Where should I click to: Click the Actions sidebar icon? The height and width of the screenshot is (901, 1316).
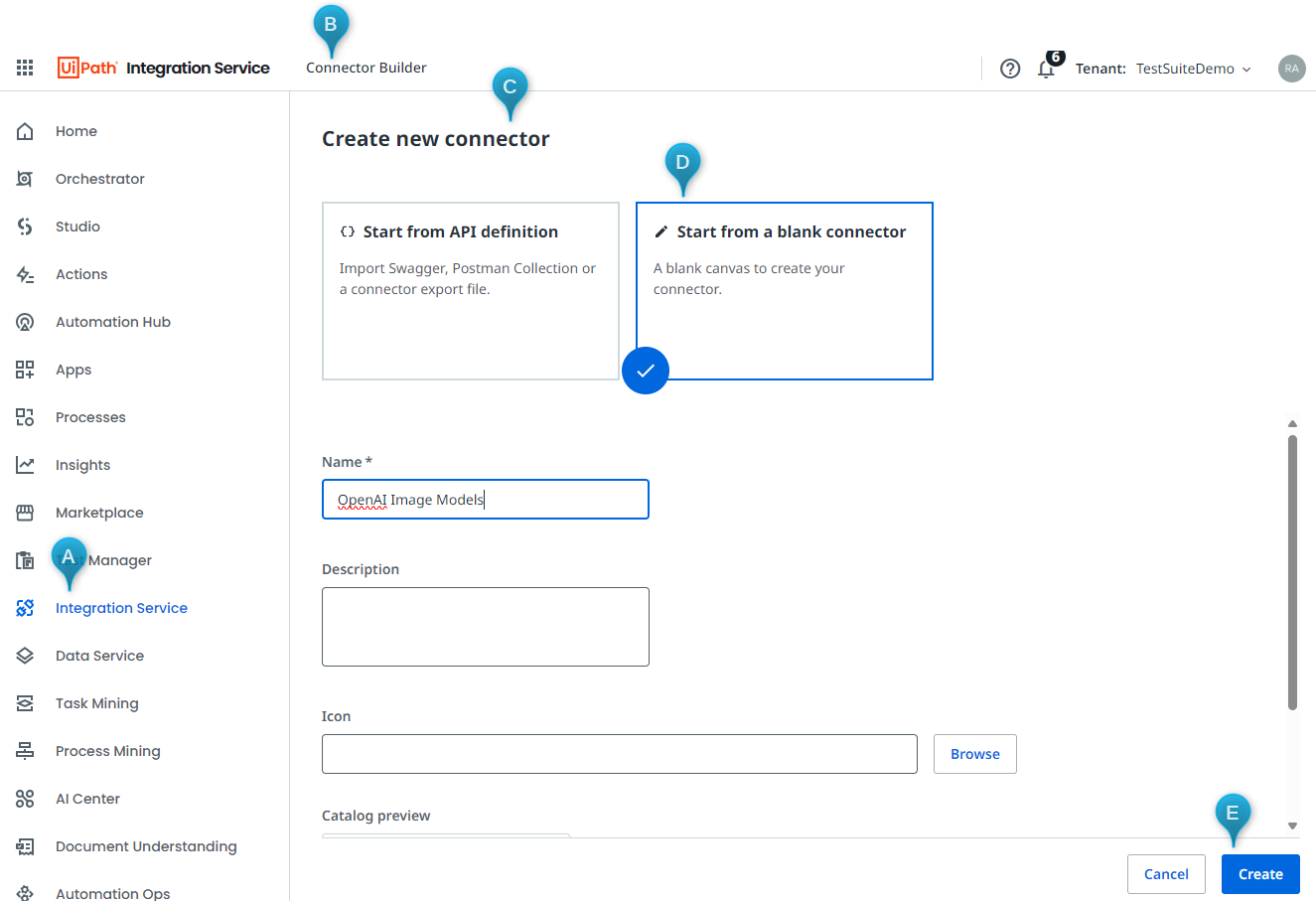pos(25,274)
